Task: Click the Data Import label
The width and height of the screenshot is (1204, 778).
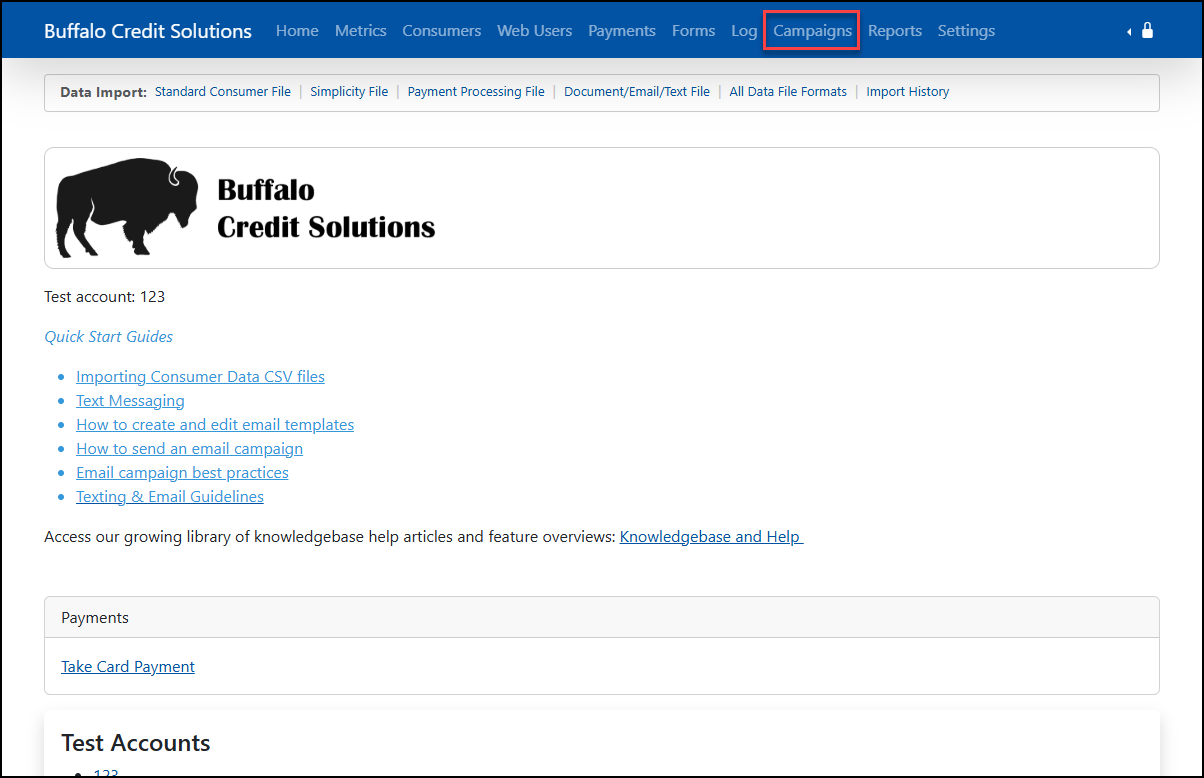Action: point(103,92)
